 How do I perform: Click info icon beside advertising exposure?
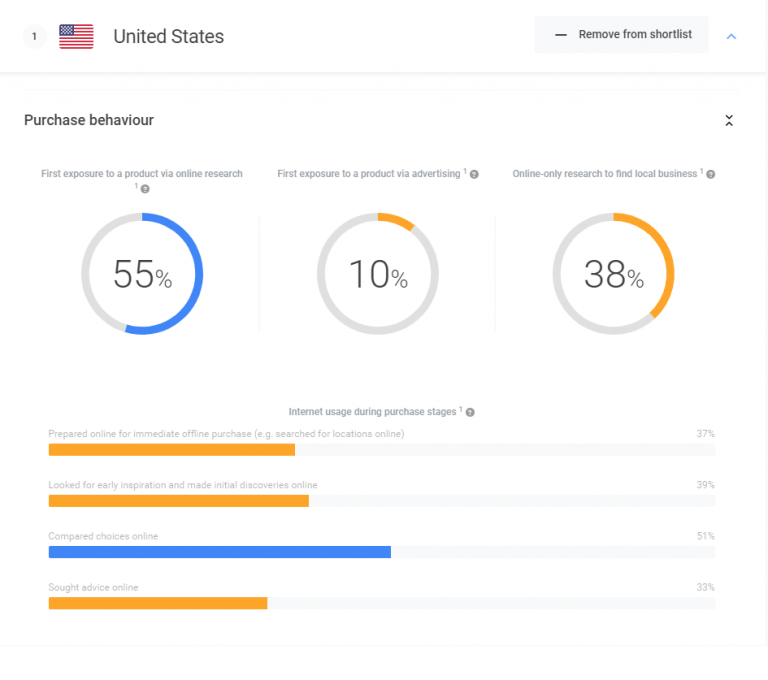[x=474, y=174]
